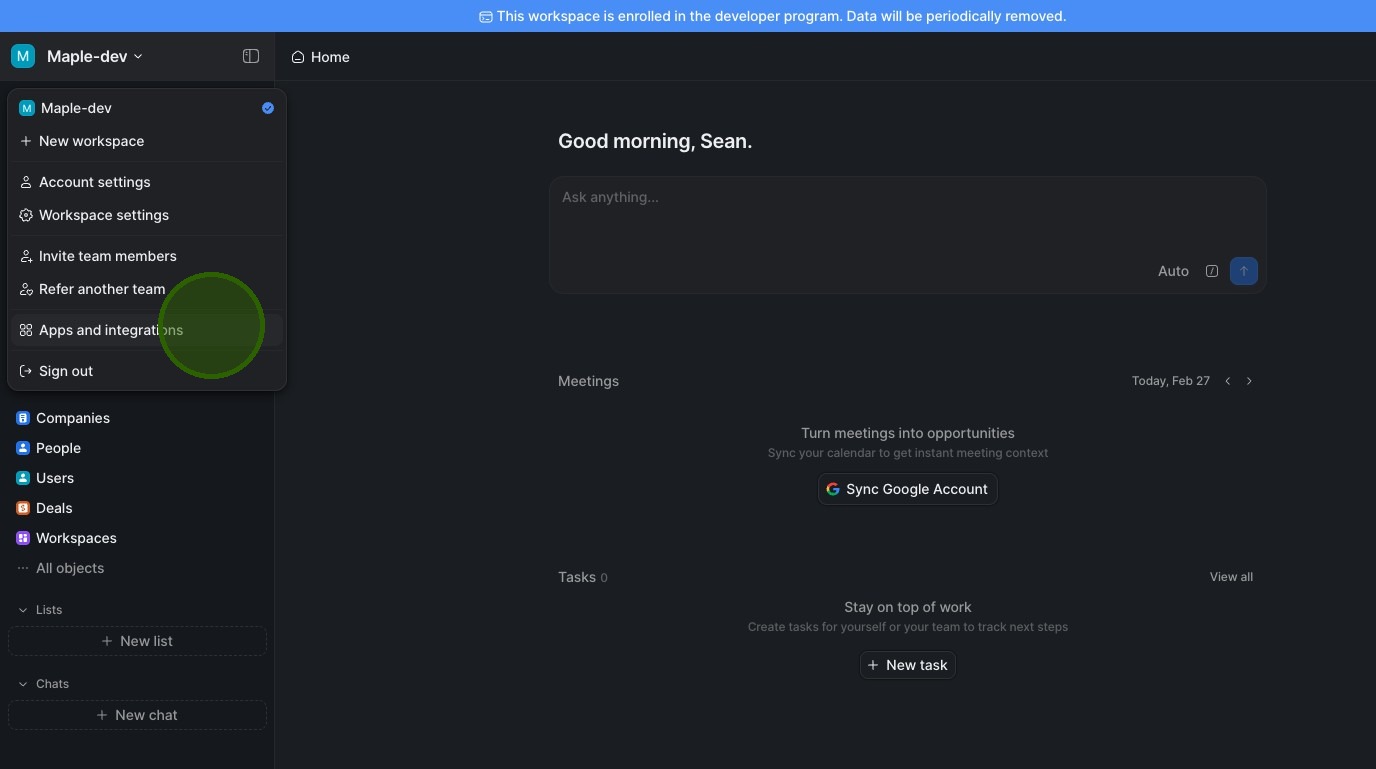1376x769 pixels.
Task: Create a list with New list
Action: 137,641
